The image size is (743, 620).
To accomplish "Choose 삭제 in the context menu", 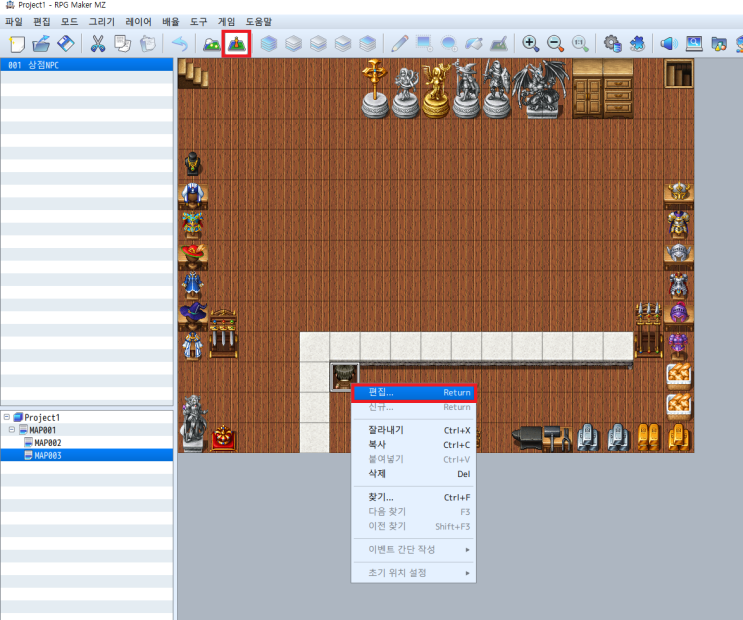I will point(414,474).
